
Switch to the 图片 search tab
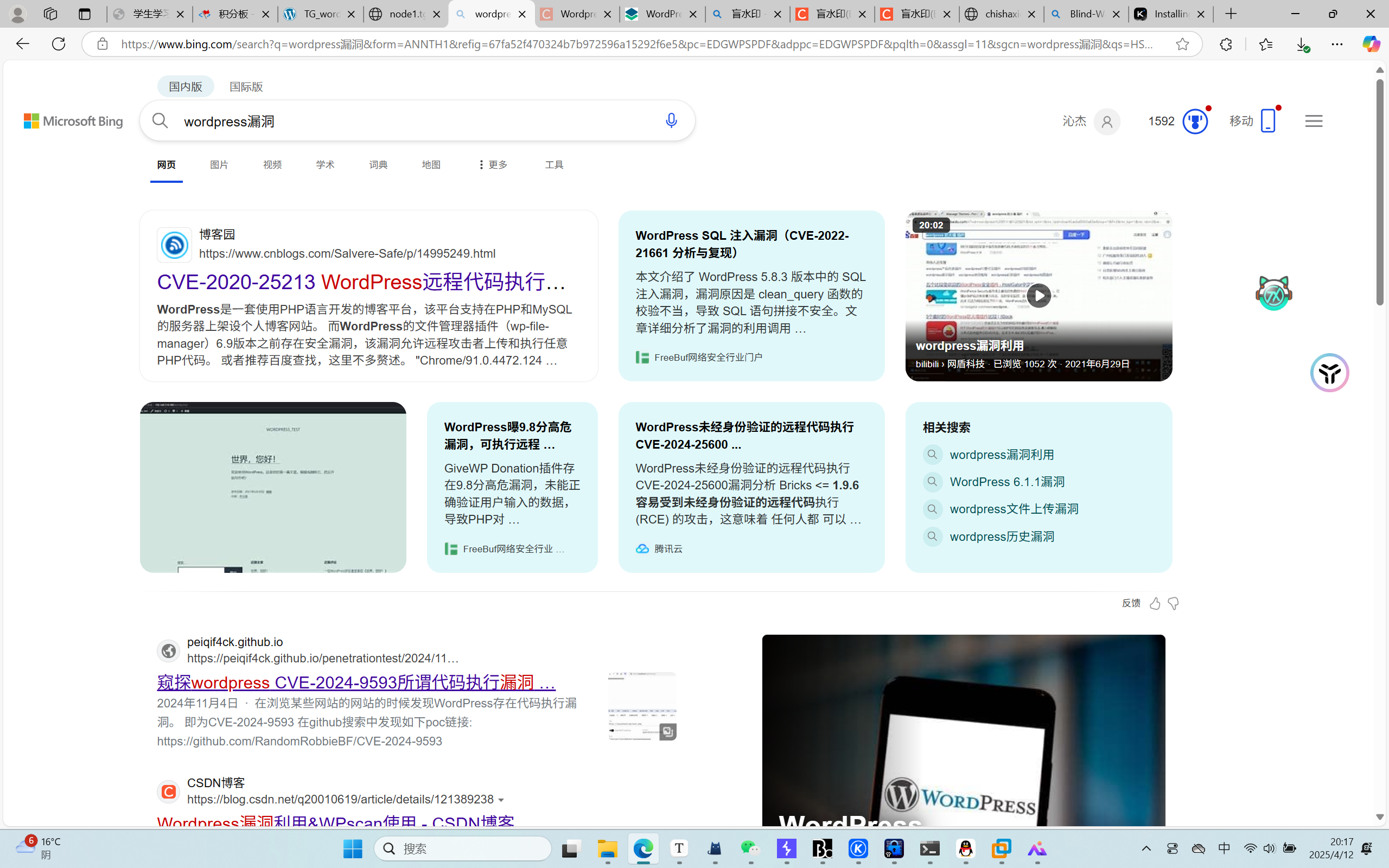(219, 165)
